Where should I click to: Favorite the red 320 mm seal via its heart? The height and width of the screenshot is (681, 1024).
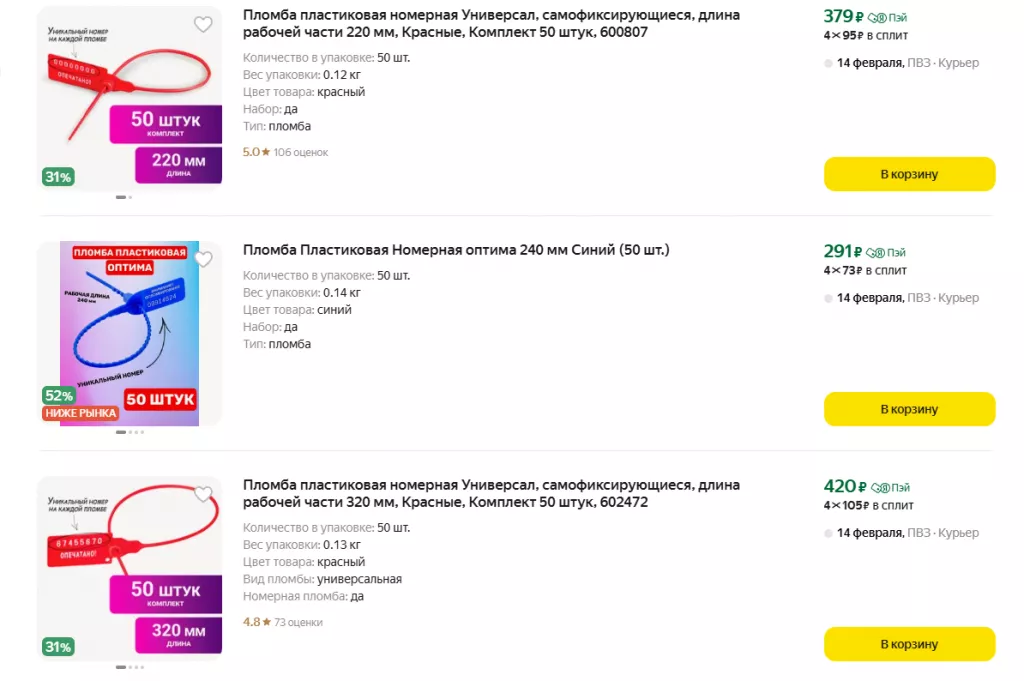point(203,495)
